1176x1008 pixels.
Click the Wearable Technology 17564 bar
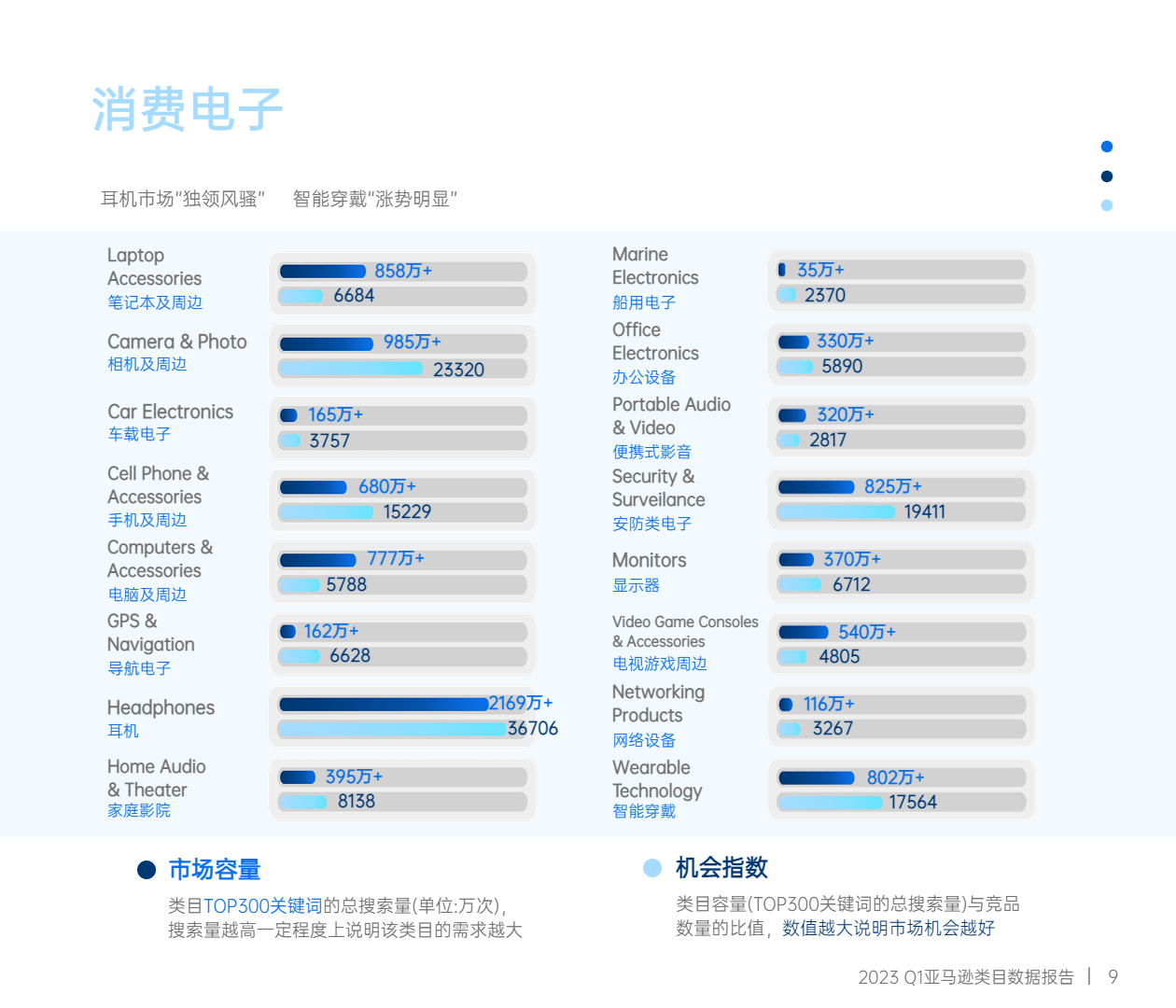(x=830, y=803)
